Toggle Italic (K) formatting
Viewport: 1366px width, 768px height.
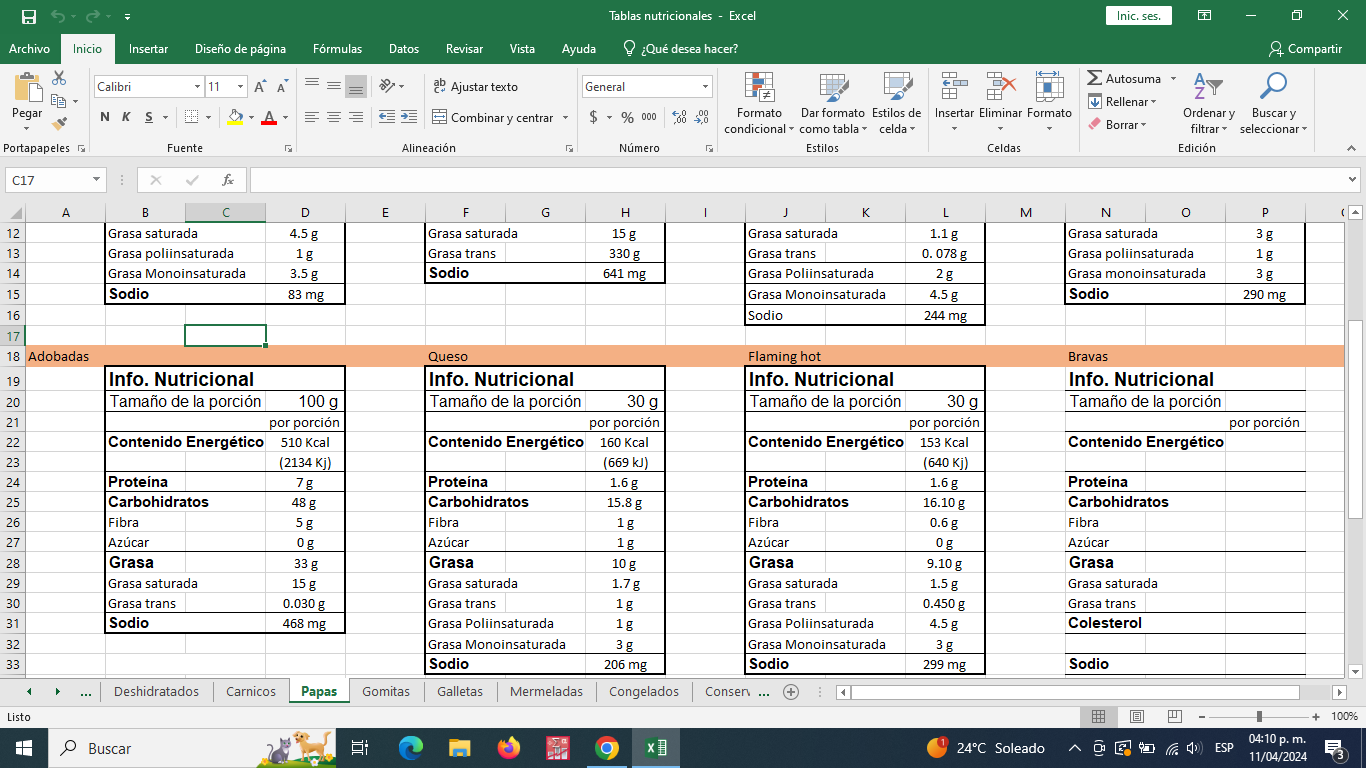126,117
